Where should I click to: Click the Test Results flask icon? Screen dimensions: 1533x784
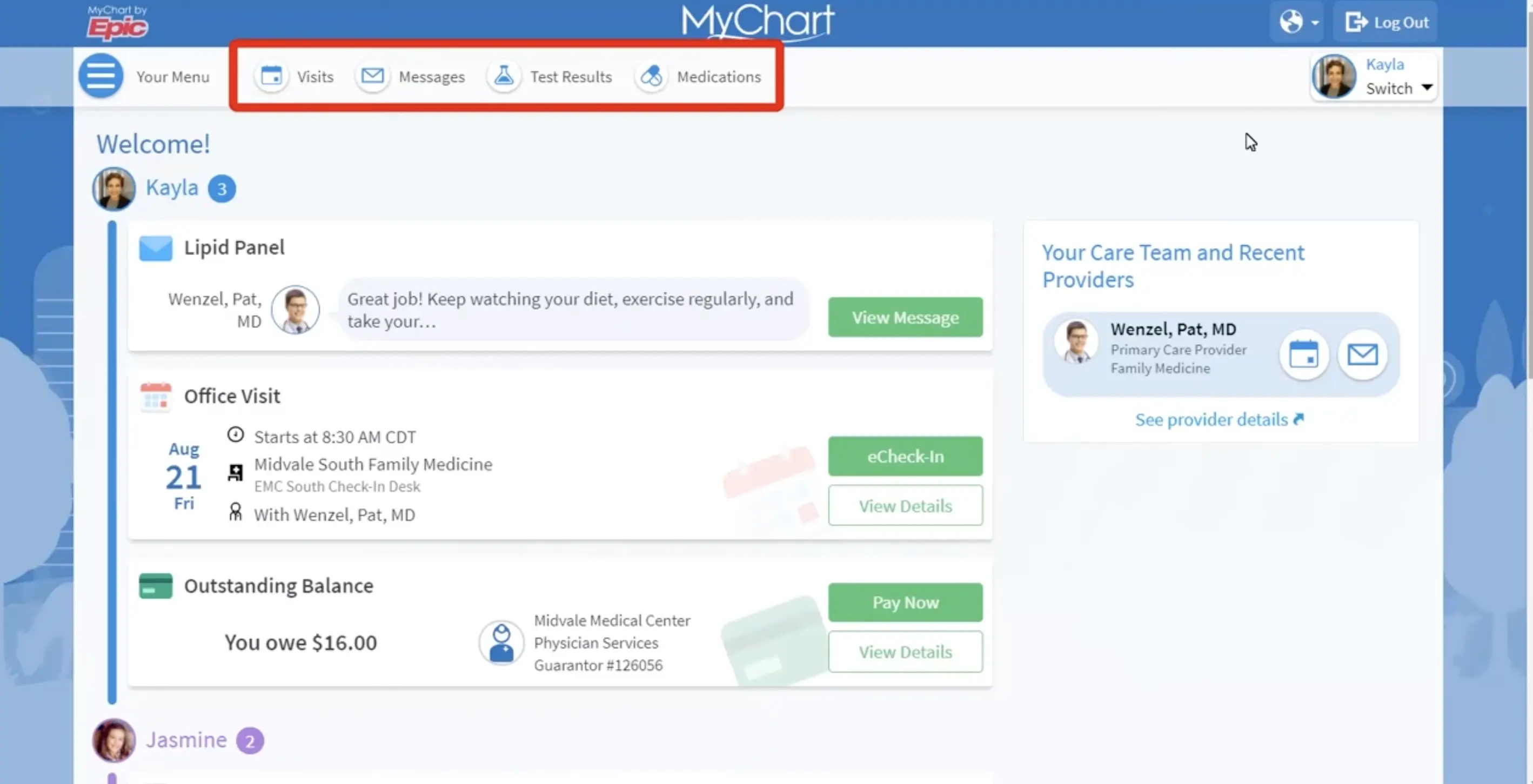click(x=504, y=76)
